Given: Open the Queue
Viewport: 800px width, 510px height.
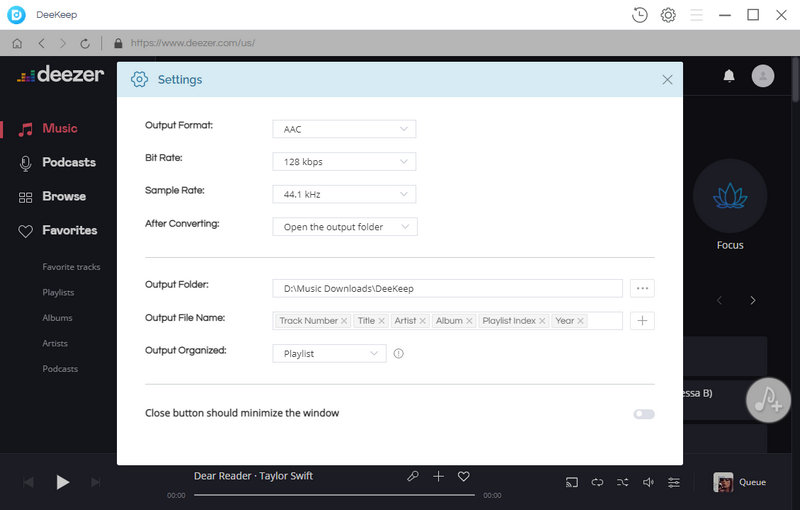Looking at the screenshot, I should click(752, 482).
